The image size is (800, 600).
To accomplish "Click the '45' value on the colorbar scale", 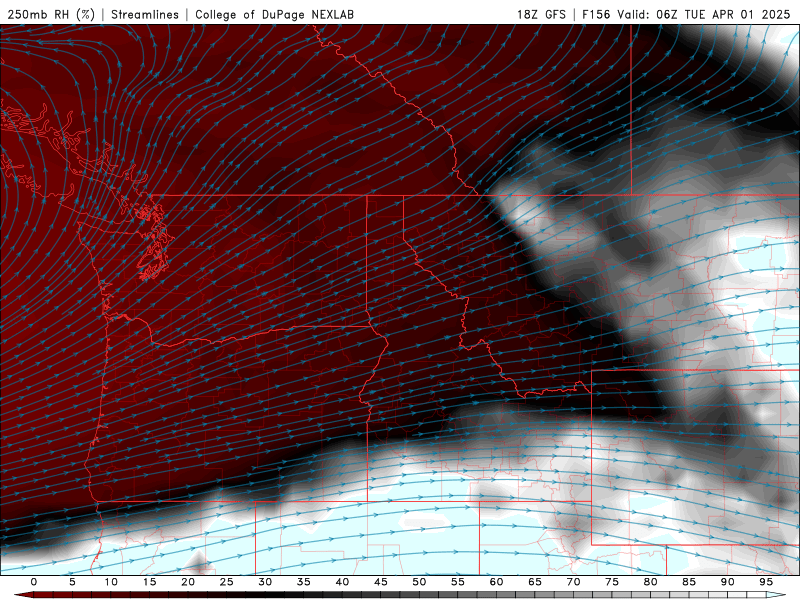I will pos(380,582).
